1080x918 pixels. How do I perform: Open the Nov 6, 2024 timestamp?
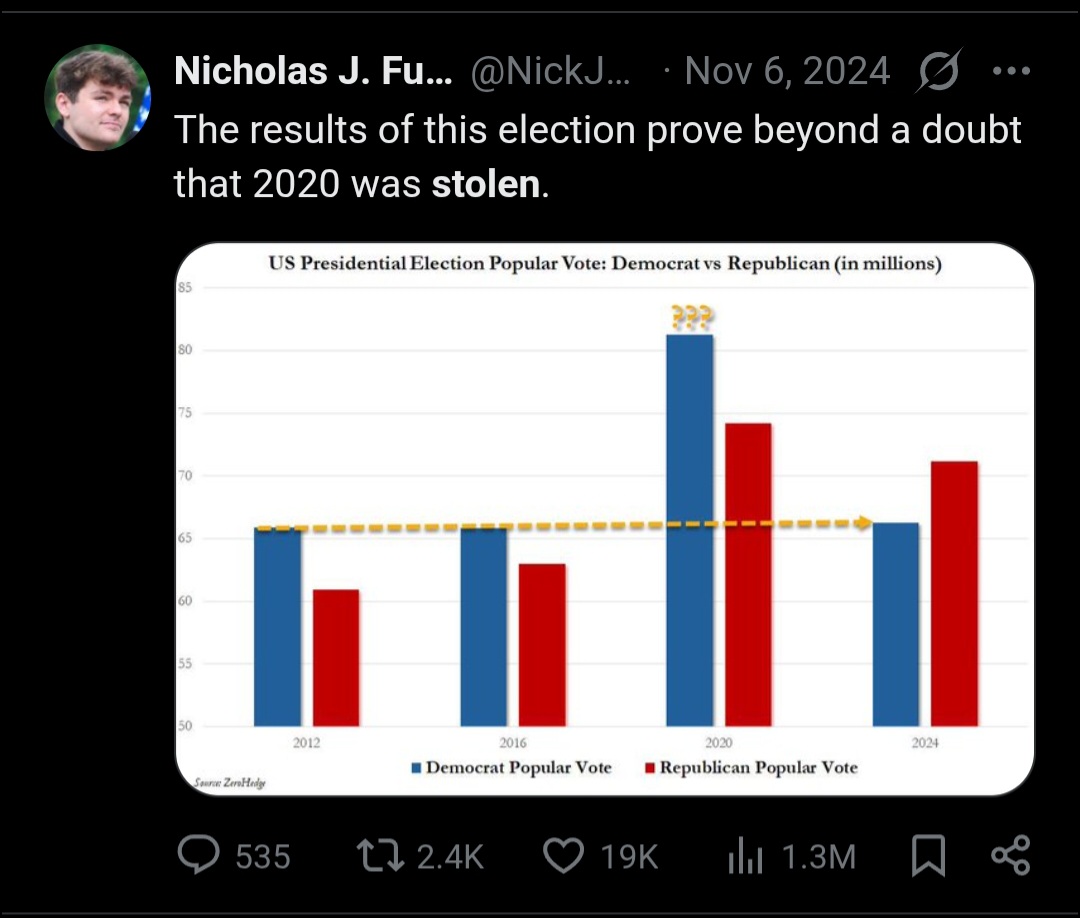point(787,70)
